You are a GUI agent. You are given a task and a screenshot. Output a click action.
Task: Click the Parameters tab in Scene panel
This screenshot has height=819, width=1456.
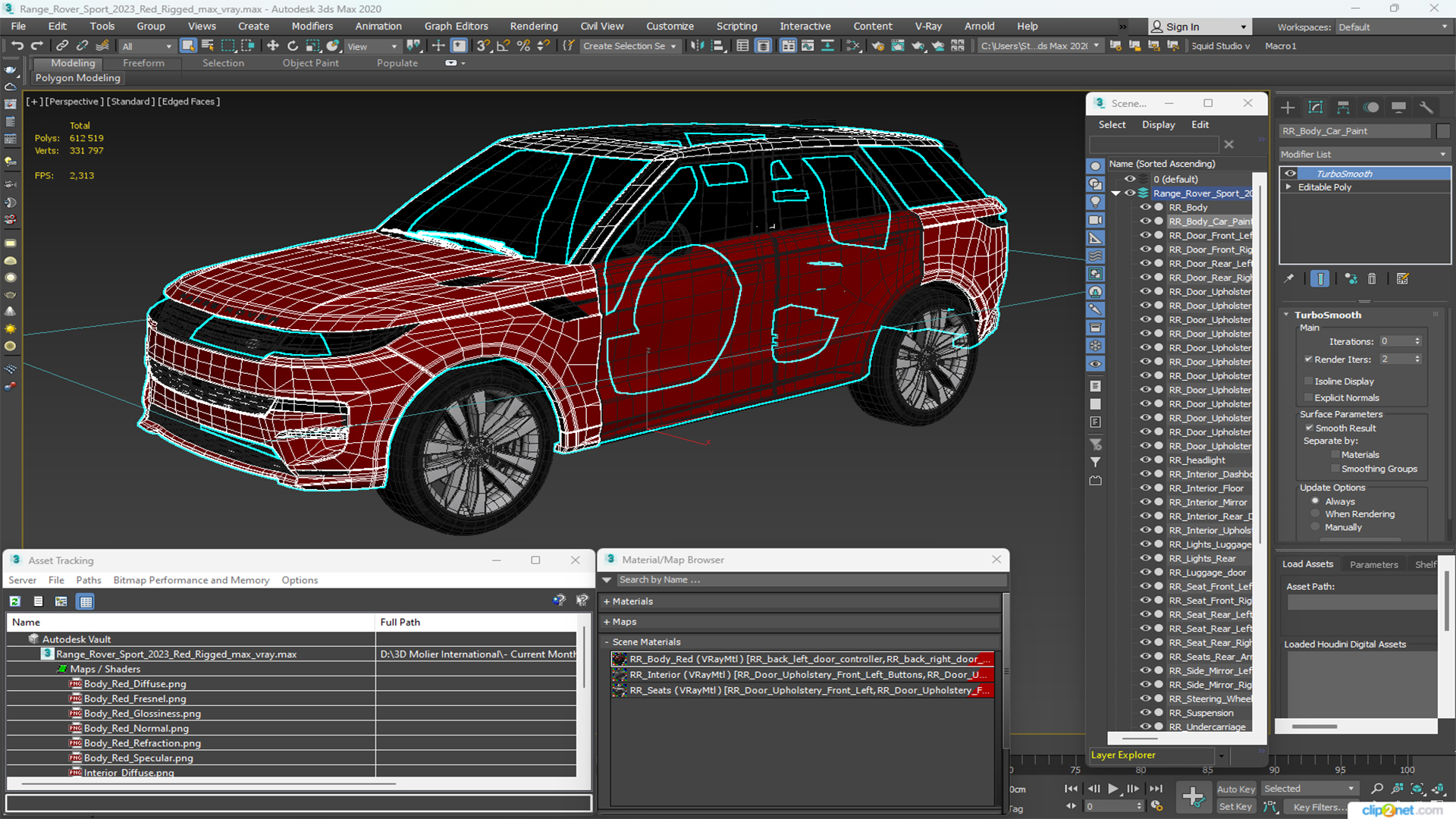coord(1374,564)
